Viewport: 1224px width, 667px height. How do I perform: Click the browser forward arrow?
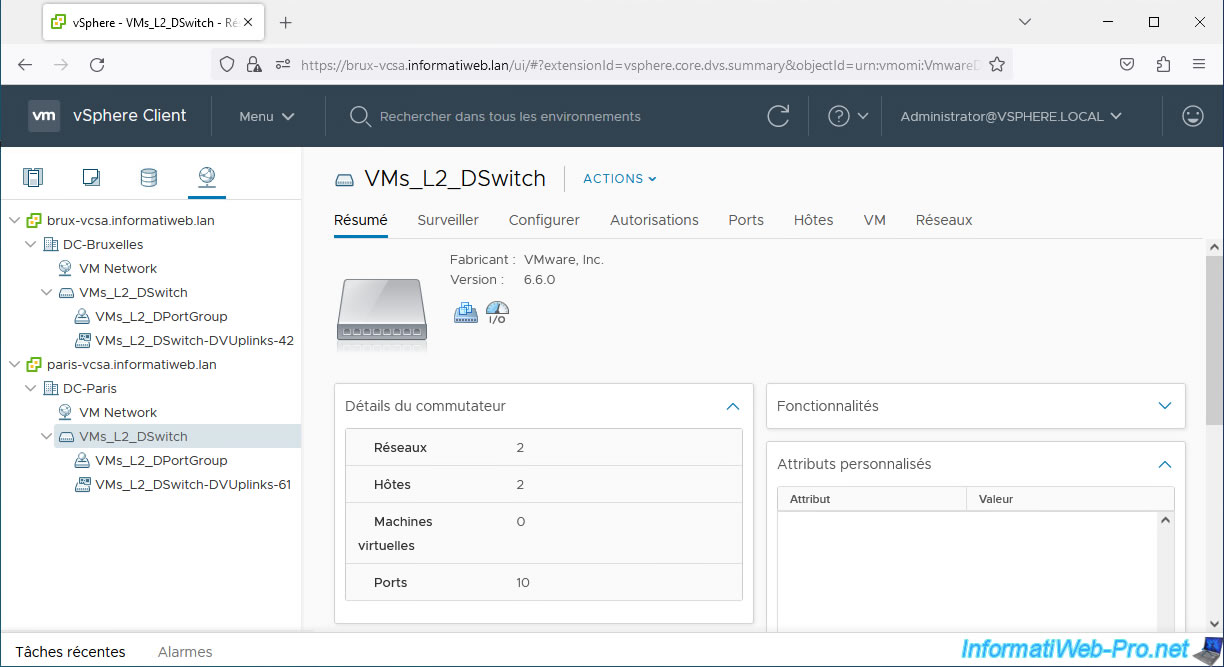tap(61, 64)
